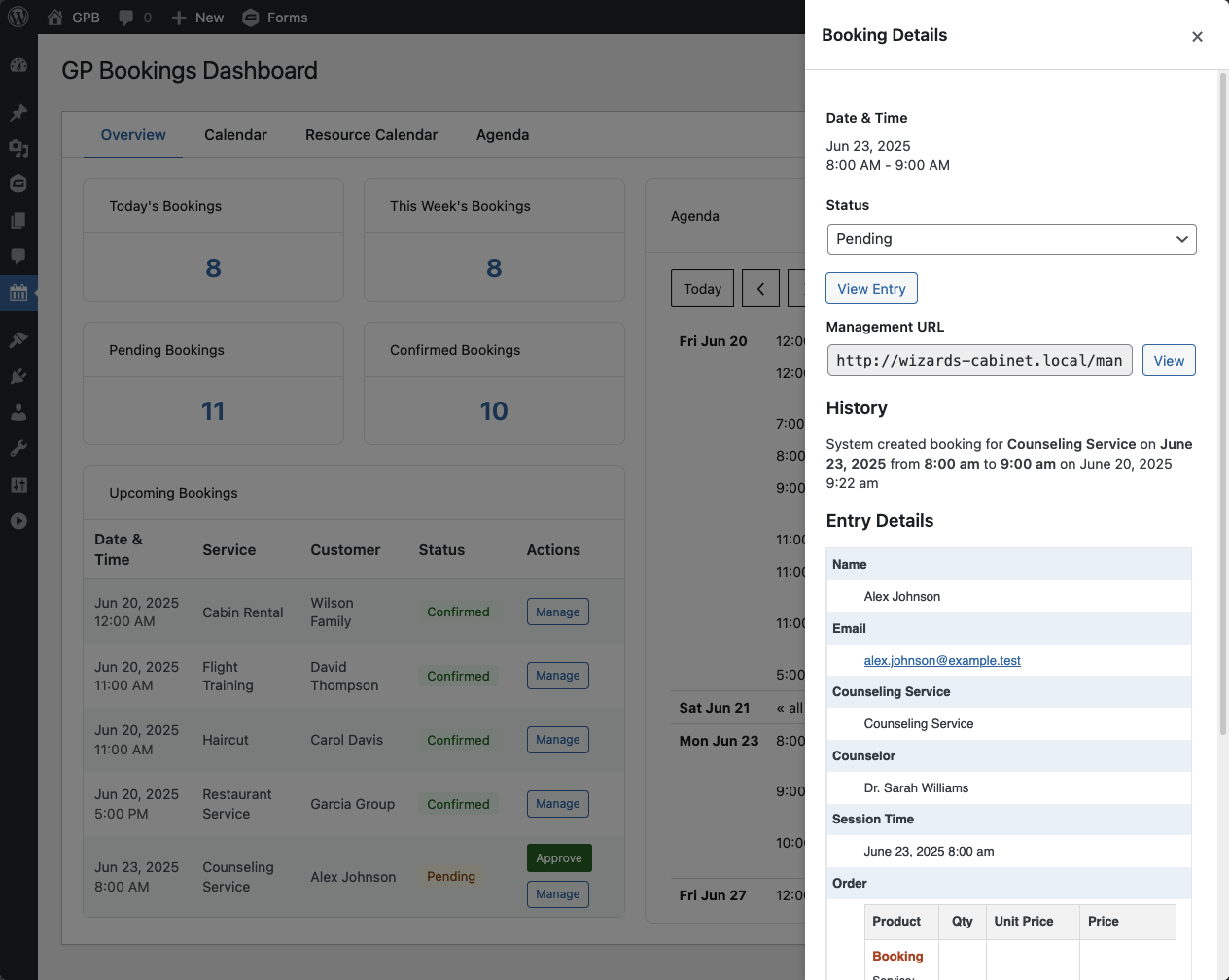Manage the Haircut booking for Carol Davis
The width and height of the screenshot is (1229, 980).
click(x=558, y=740)
